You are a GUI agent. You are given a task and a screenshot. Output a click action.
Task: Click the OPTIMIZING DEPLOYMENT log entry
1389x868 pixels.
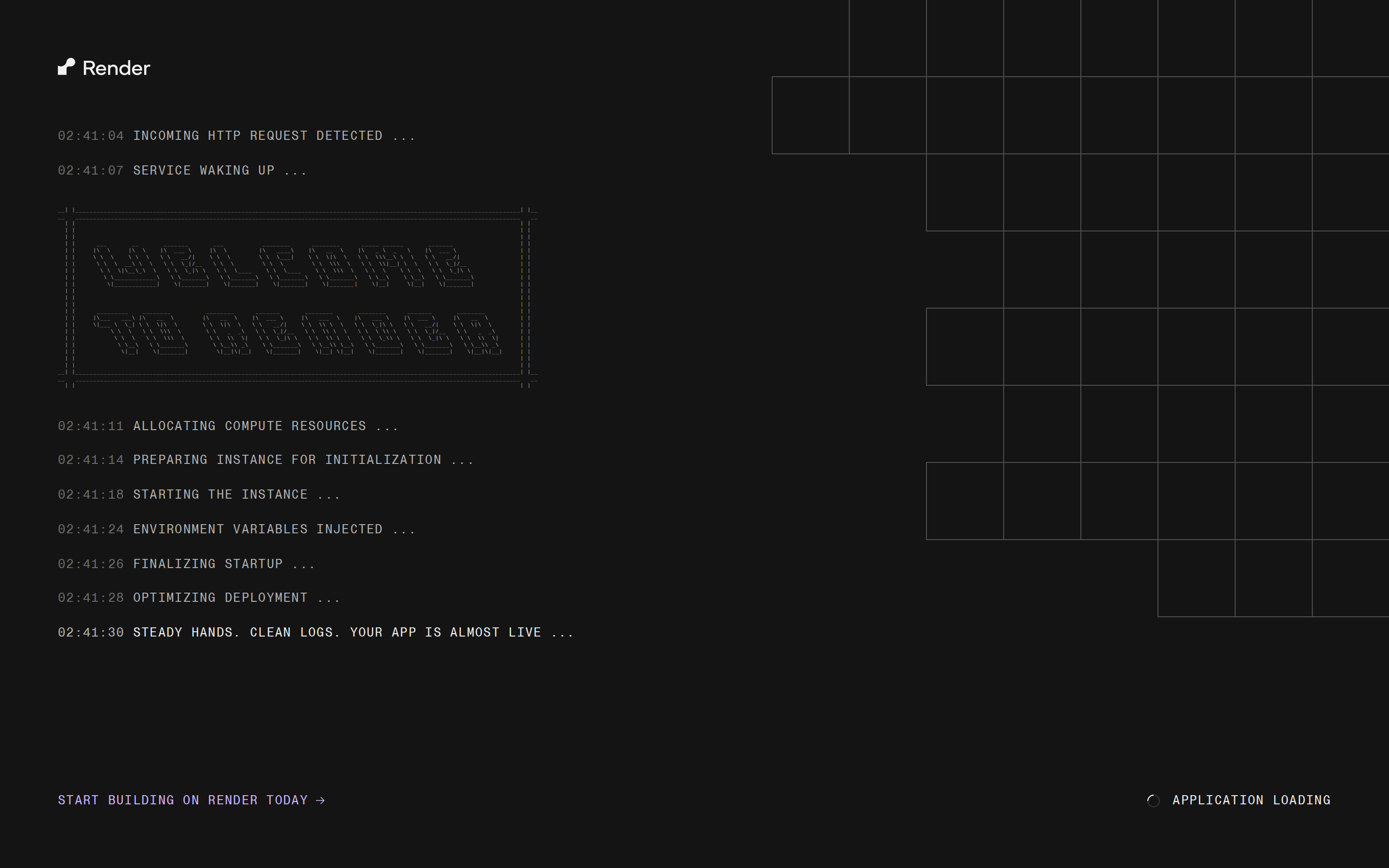pos(199,597)
